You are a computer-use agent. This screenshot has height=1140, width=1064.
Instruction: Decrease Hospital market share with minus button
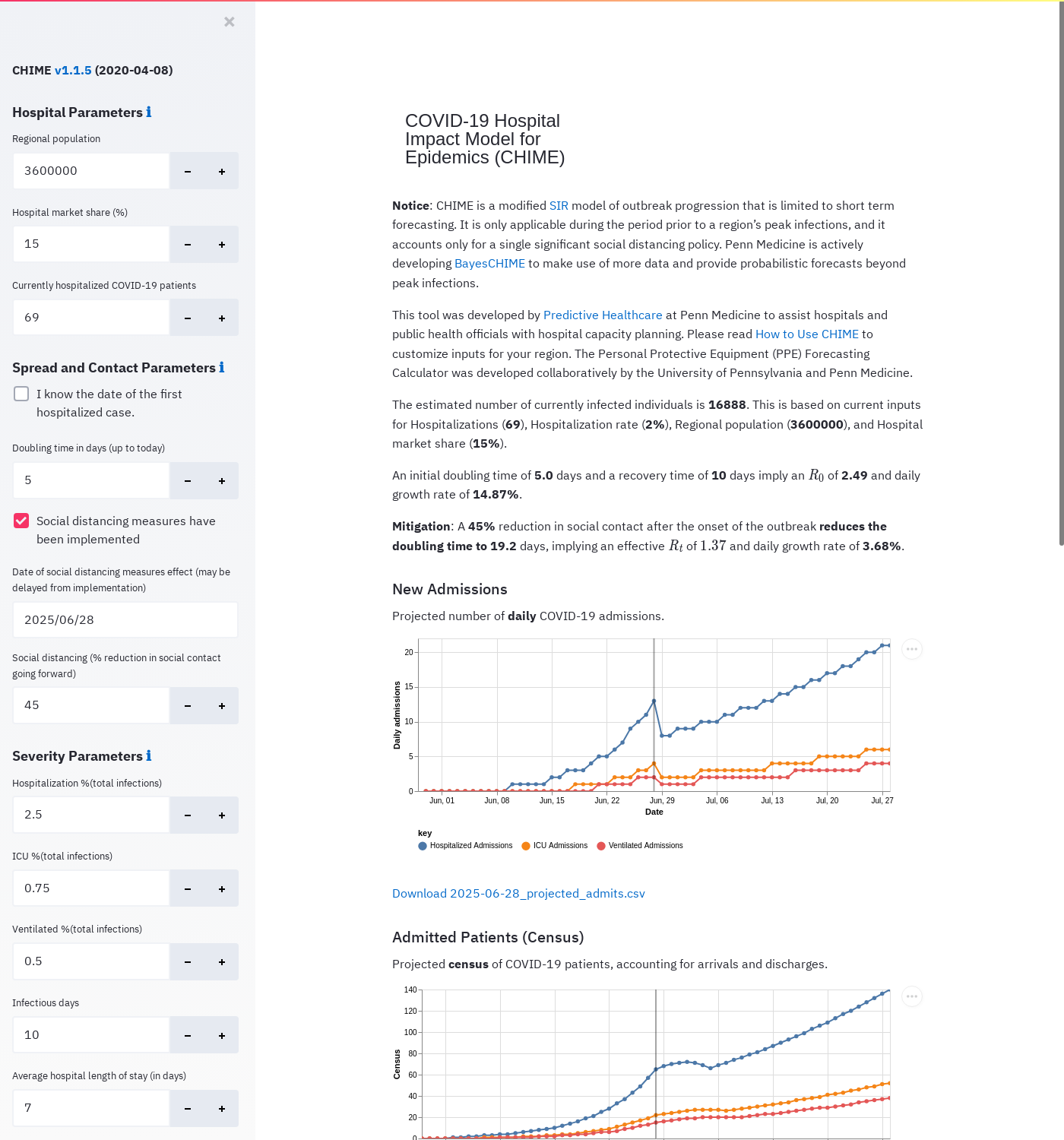point(188,245)
